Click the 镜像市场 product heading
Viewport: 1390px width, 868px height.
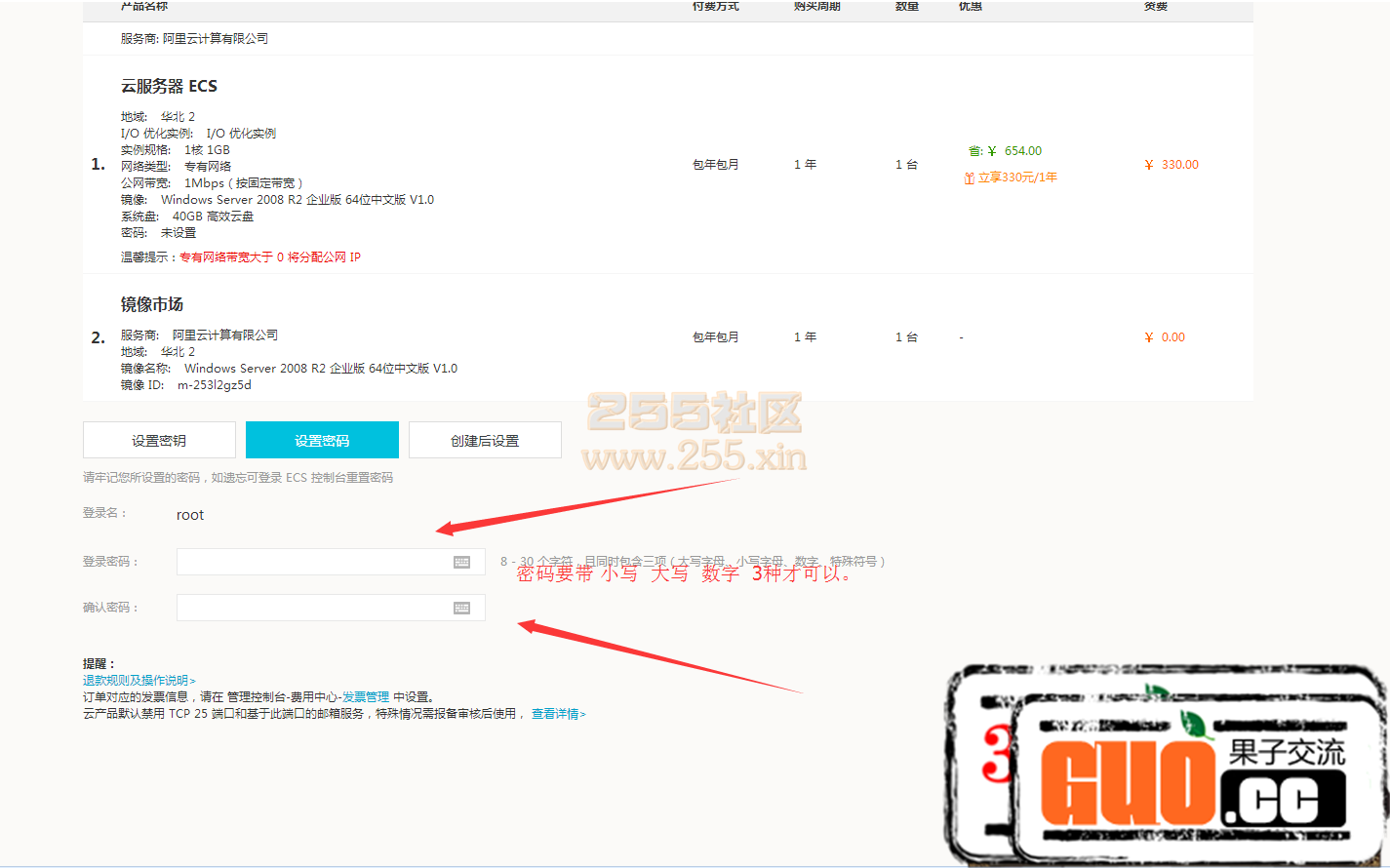(152, 304)
